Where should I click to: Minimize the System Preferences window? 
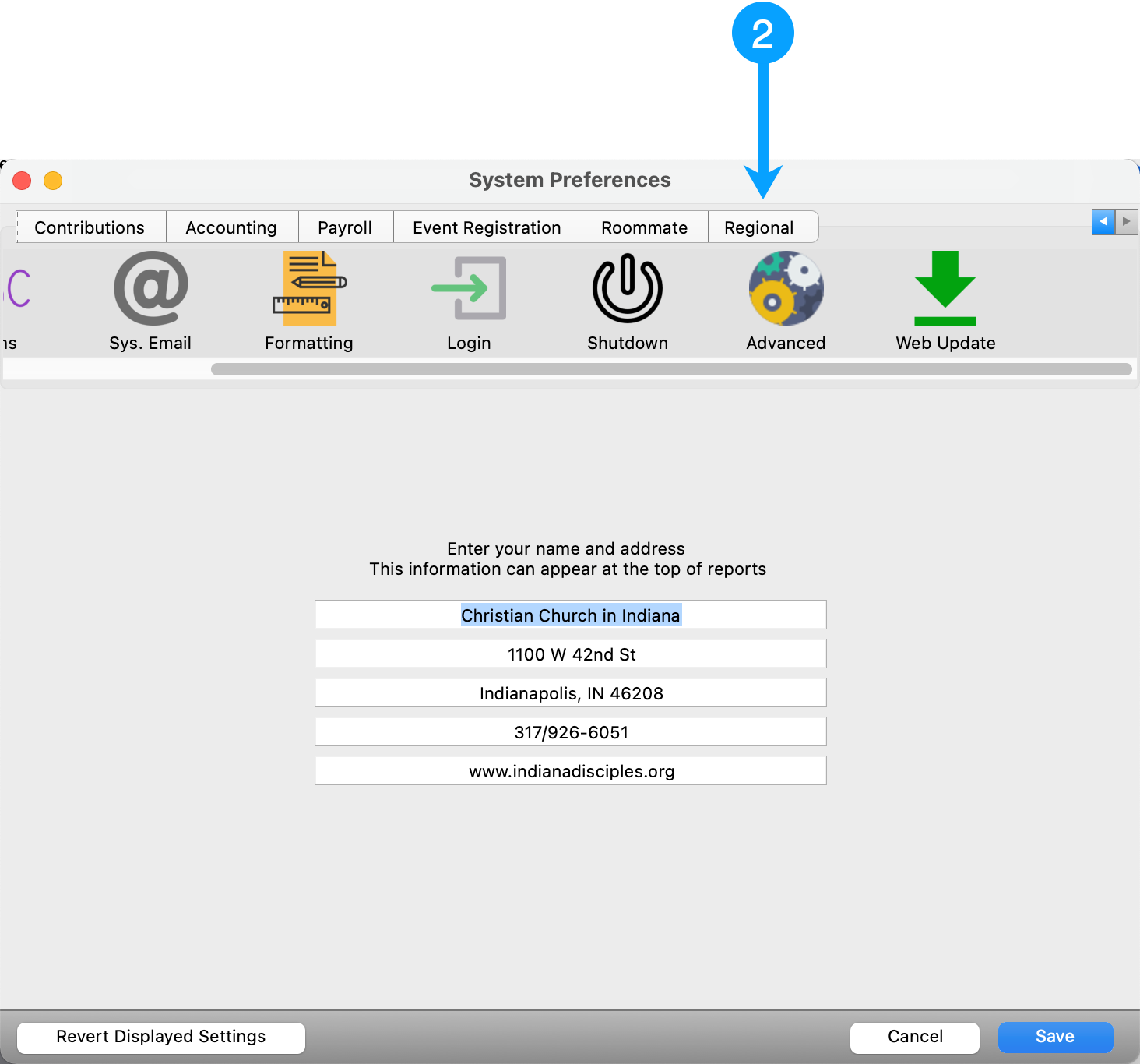click(x=53, y=181)
